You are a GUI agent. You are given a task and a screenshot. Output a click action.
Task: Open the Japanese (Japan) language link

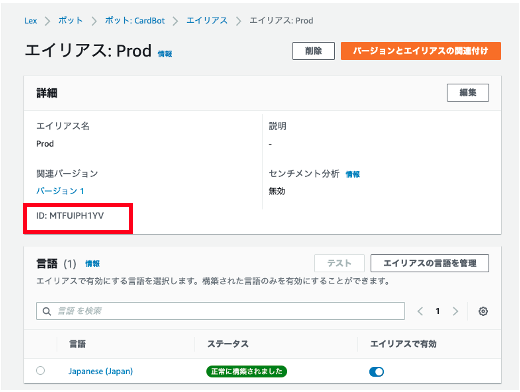tap(101, 371)
